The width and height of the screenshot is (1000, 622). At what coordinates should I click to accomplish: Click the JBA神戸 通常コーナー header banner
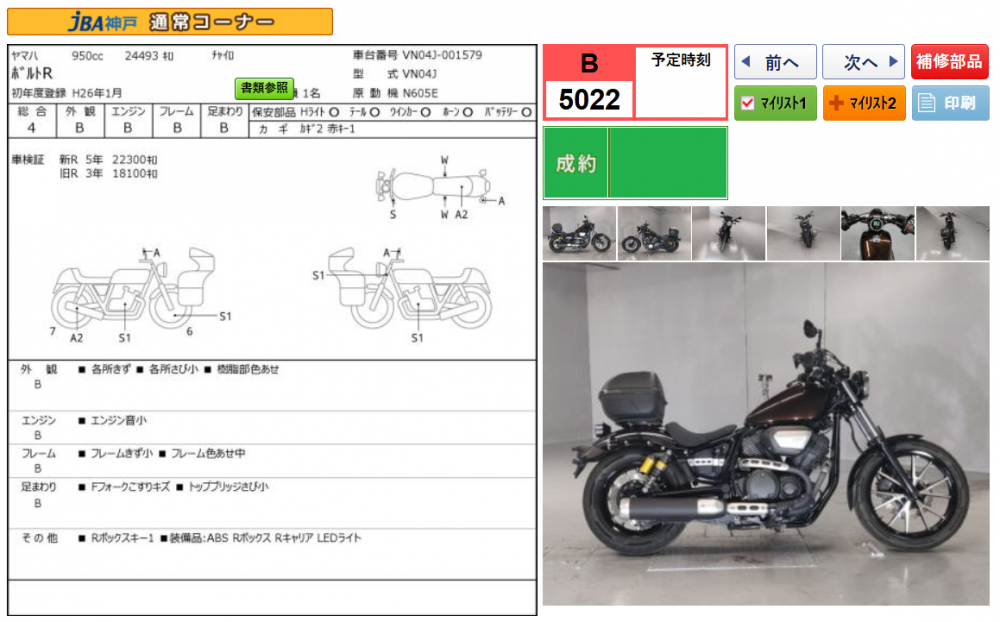[170, 22]
